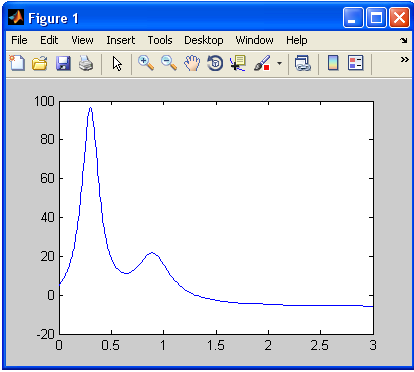Image resolution: width=414 pixels, height=372 pixels.
Task: Click the 'Figure 1' title text
Action: [x=53, y=18]
